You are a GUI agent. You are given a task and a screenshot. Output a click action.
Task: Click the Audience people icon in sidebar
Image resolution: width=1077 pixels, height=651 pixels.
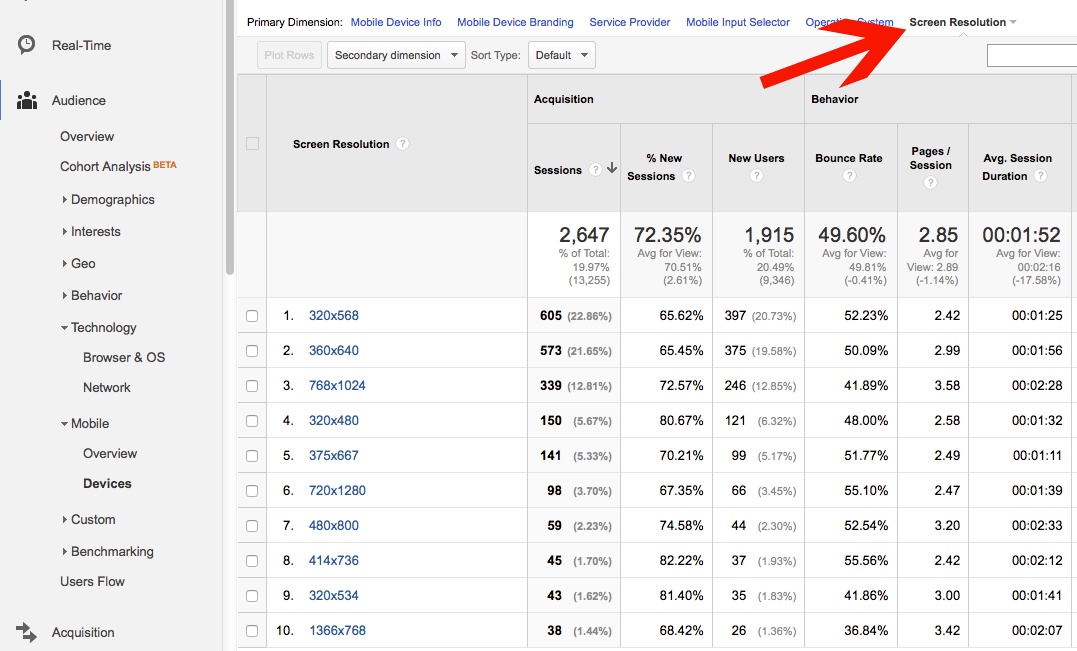(25, 100)
